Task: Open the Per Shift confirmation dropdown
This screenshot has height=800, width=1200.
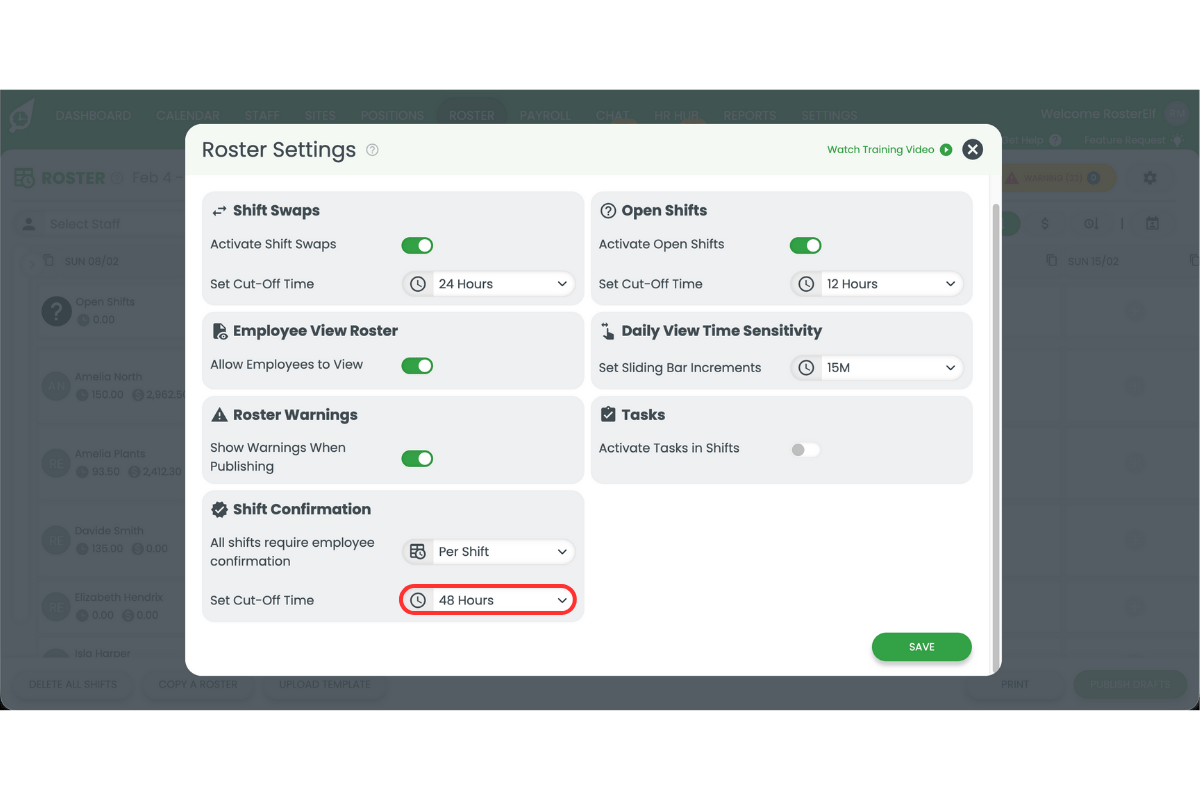Action: click(x=488, y=551)
